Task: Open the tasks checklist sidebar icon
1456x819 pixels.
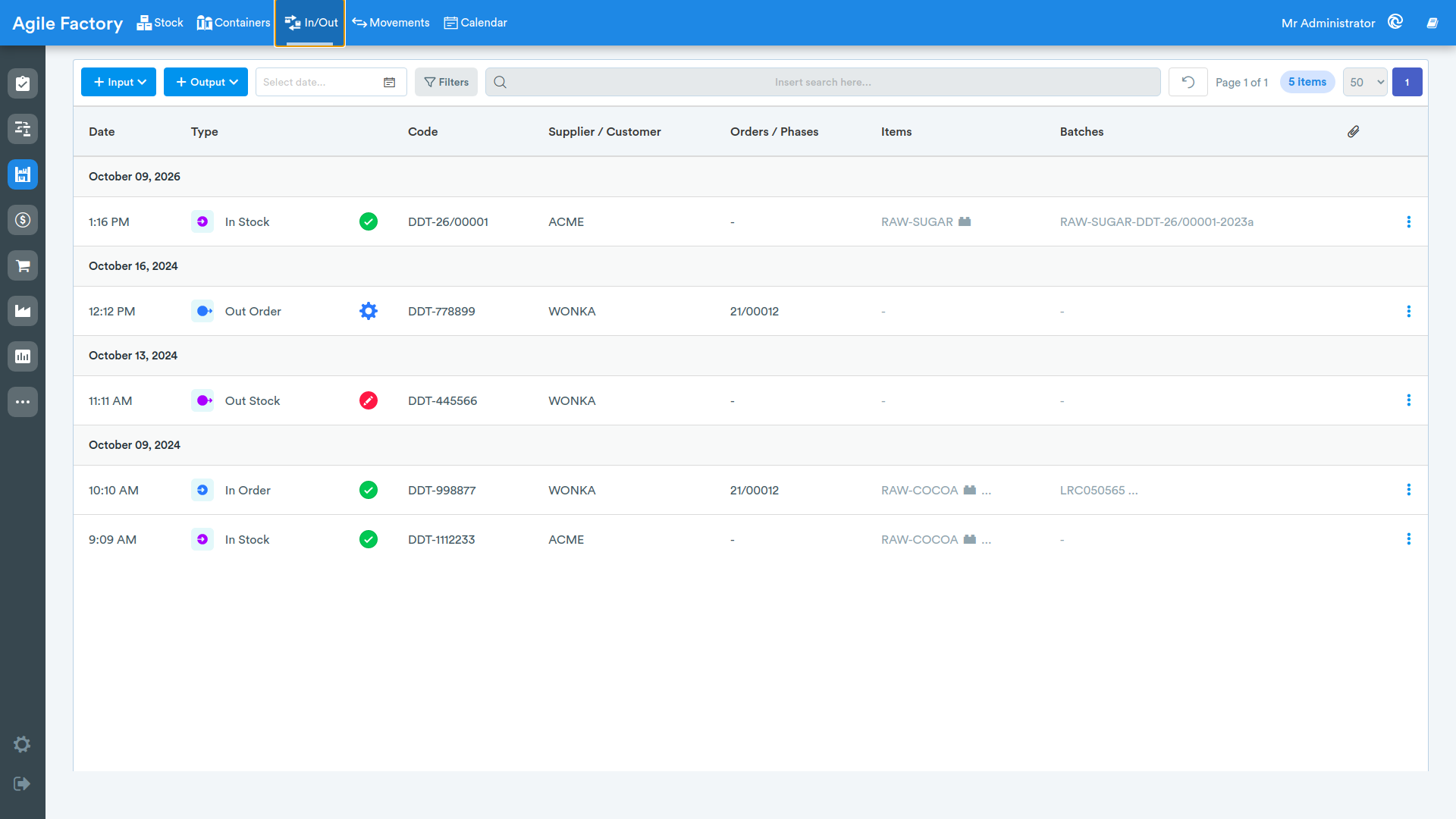Action: coord(23,83)
